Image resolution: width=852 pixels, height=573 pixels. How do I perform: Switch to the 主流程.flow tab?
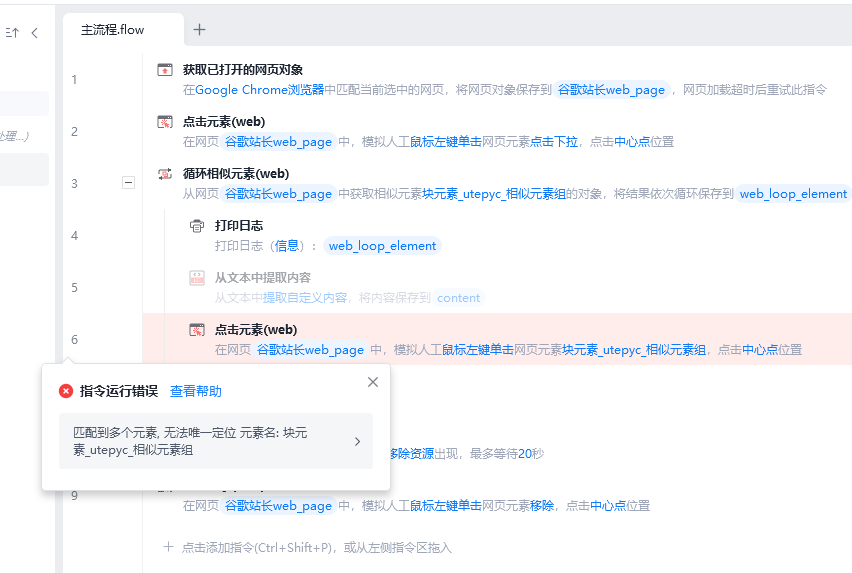click(x=113, y=30)
